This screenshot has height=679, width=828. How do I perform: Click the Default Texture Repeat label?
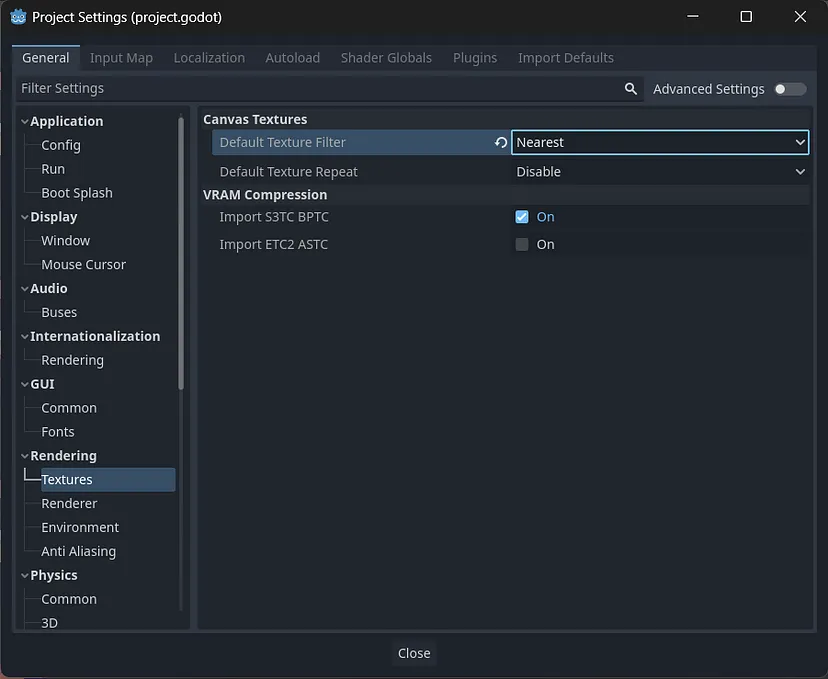click(x=288, y=172)
